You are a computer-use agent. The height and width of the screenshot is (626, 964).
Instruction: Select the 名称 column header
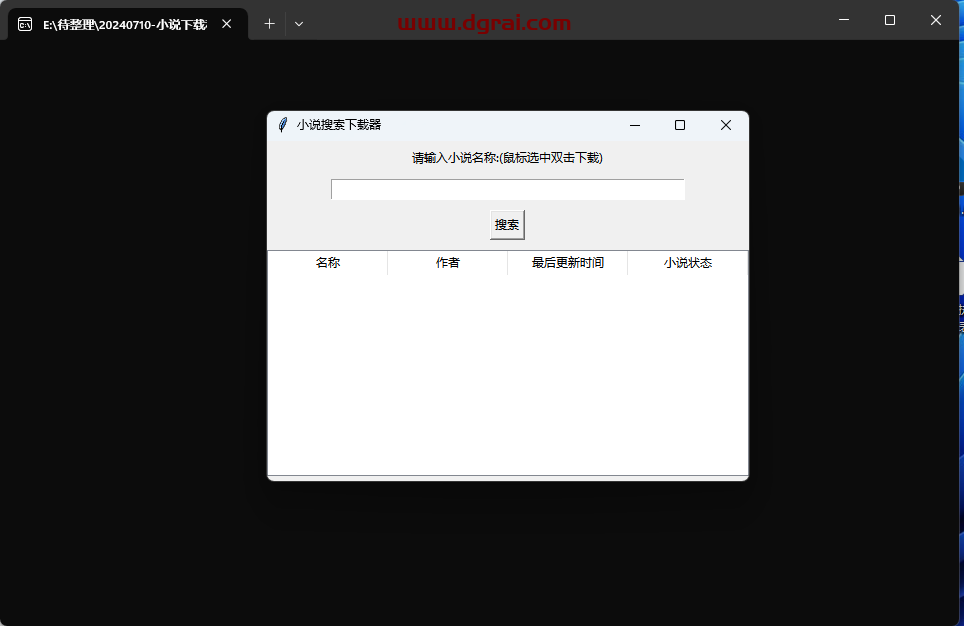coord(328,263)
